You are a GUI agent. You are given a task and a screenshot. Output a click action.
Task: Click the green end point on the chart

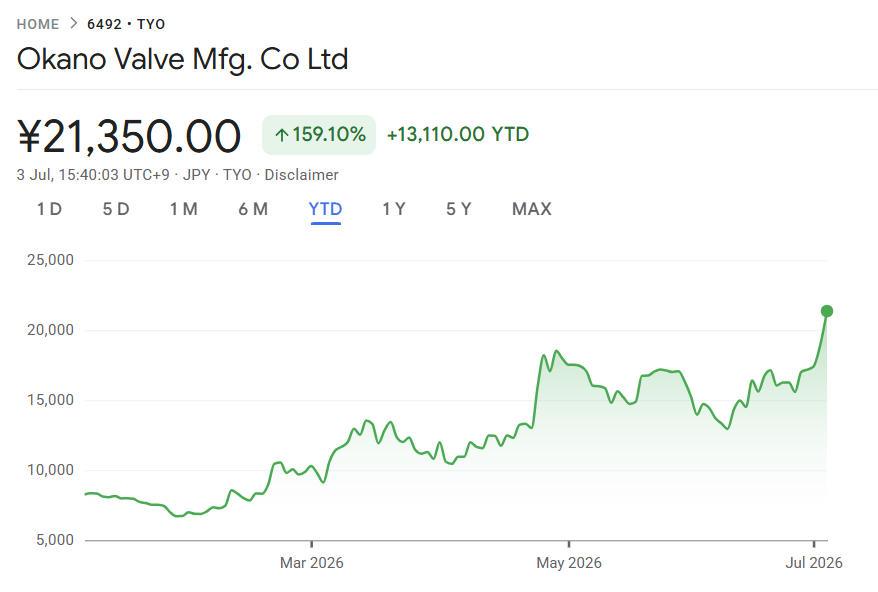[827, 311]
